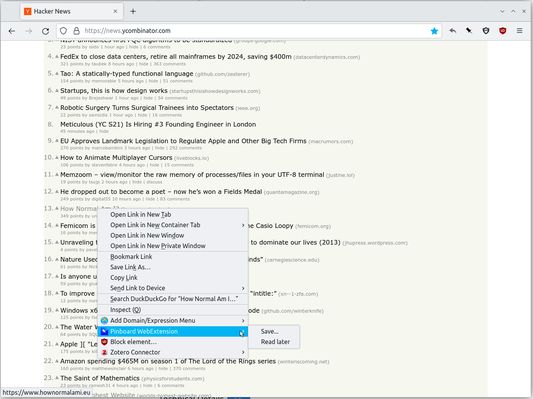Open Amazon spending $465M article

[x=168, y=361]
